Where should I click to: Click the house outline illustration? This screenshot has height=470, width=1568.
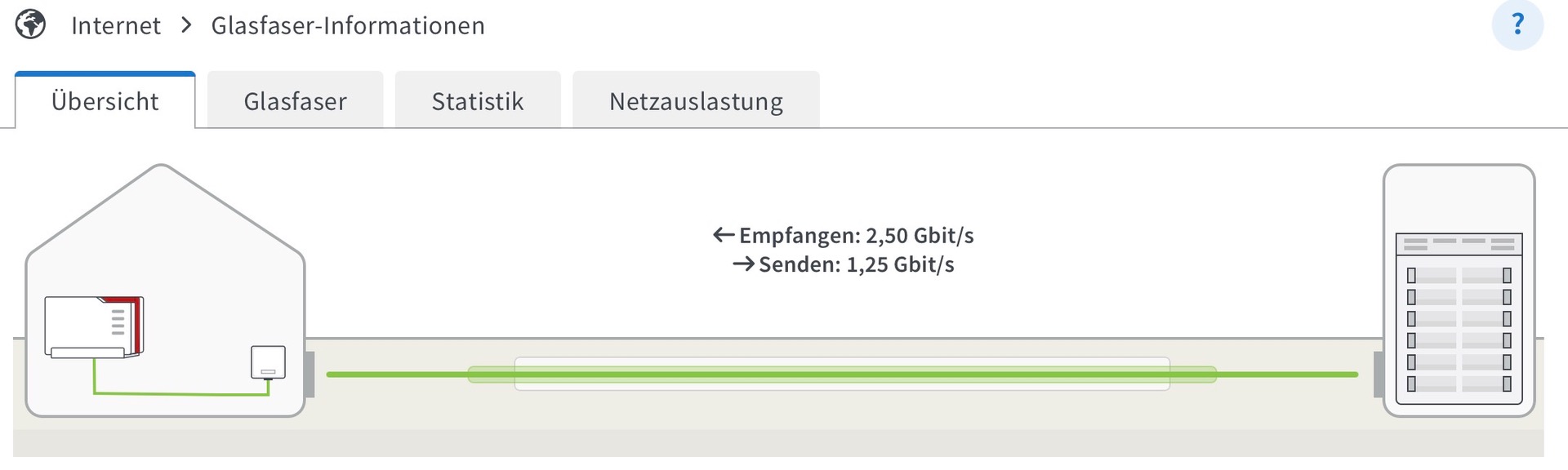click(x=165, y=290)
